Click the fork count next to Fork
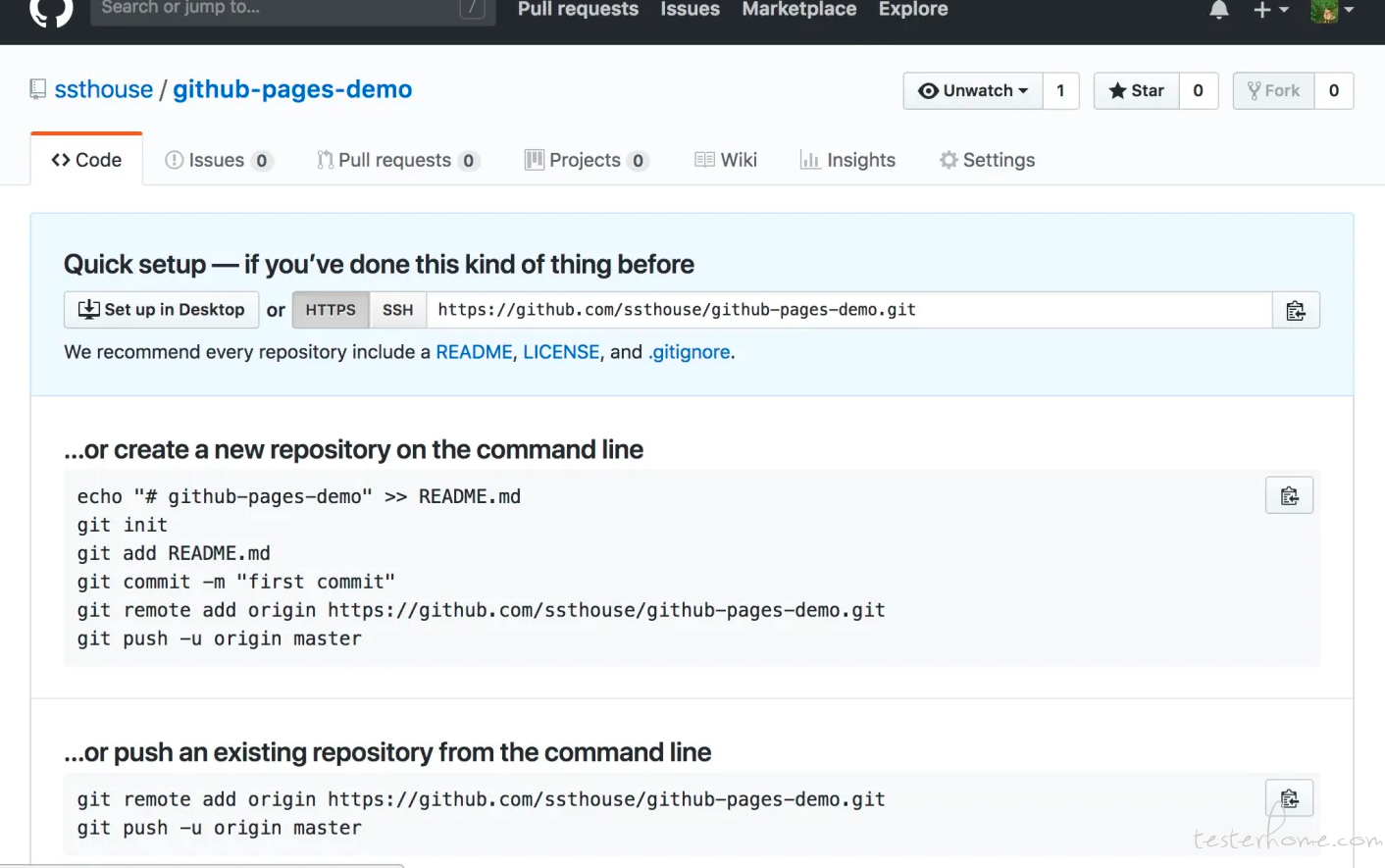This screenshot has height=868, width=1385. tap(1334, 91)
